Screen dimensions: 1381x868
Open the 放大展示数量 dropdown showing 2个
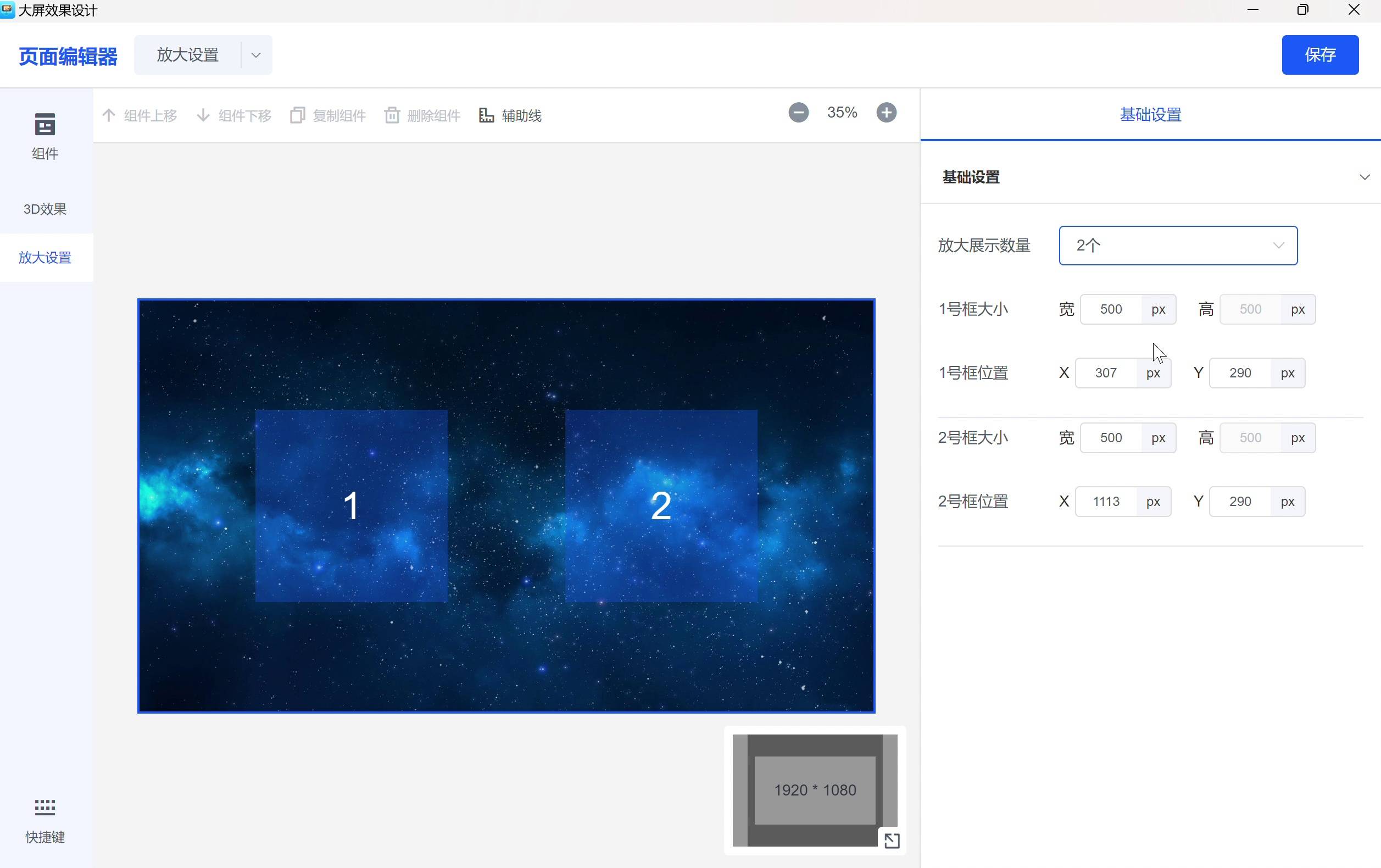pyautogui.click(x=1177, y=246)
